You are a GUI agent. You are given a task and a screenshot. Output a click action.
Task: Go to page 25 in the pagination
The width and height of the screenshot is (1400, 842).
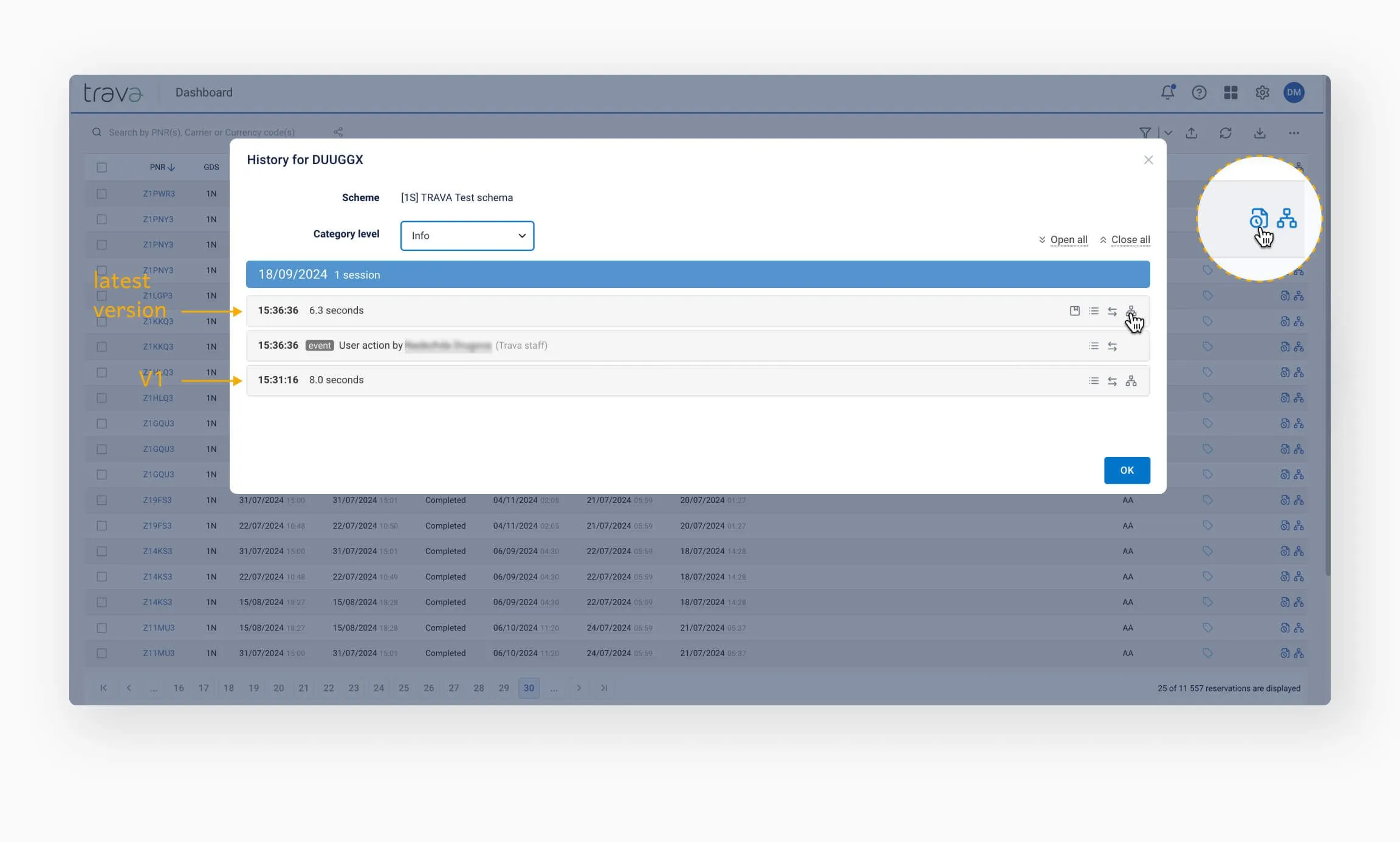[403, 688]
